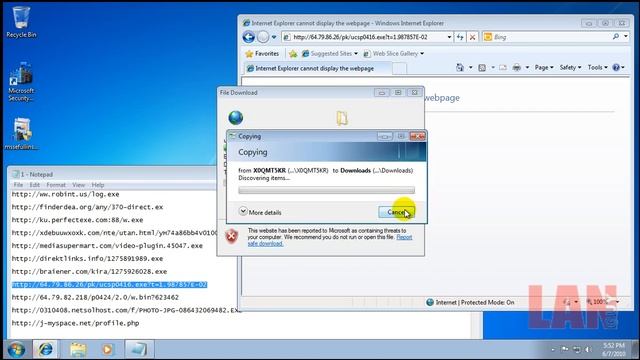
Task: Open Favorites star button
Action: [x=262, y=53]
